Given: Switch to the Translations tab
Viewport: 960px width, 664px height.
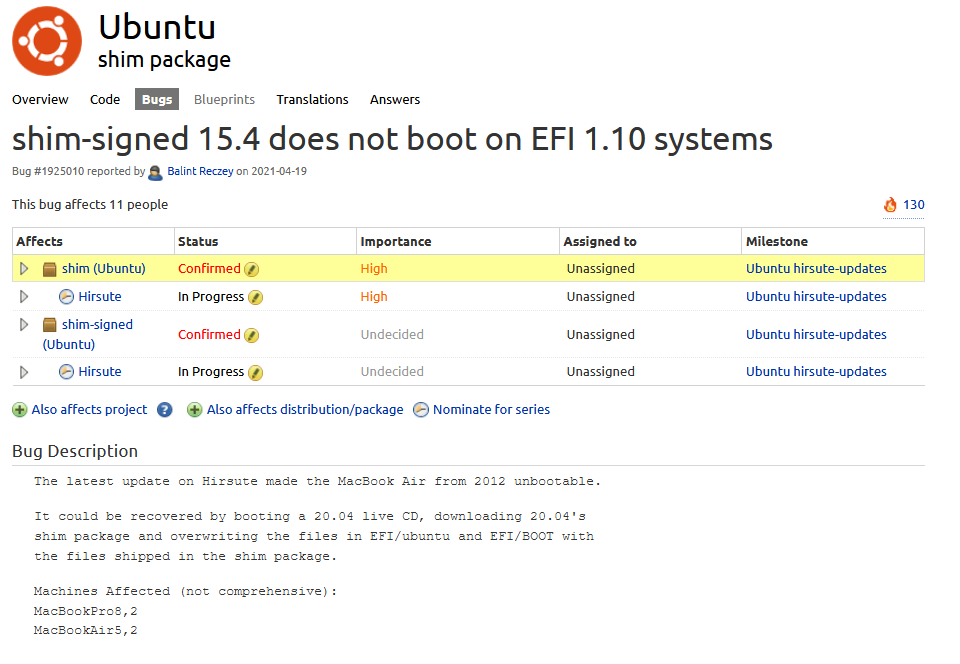Looking at the screenshot, I should click(312, 100).
